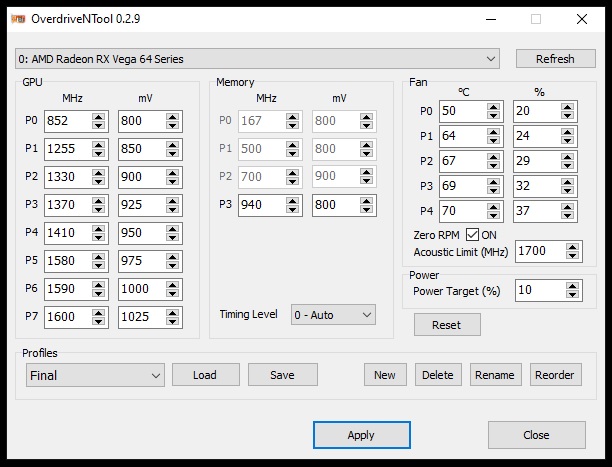Viewport: 612px width, 467px height.
Task: Increase GPU P5 mV with up arrow
Action: [172, 257]
